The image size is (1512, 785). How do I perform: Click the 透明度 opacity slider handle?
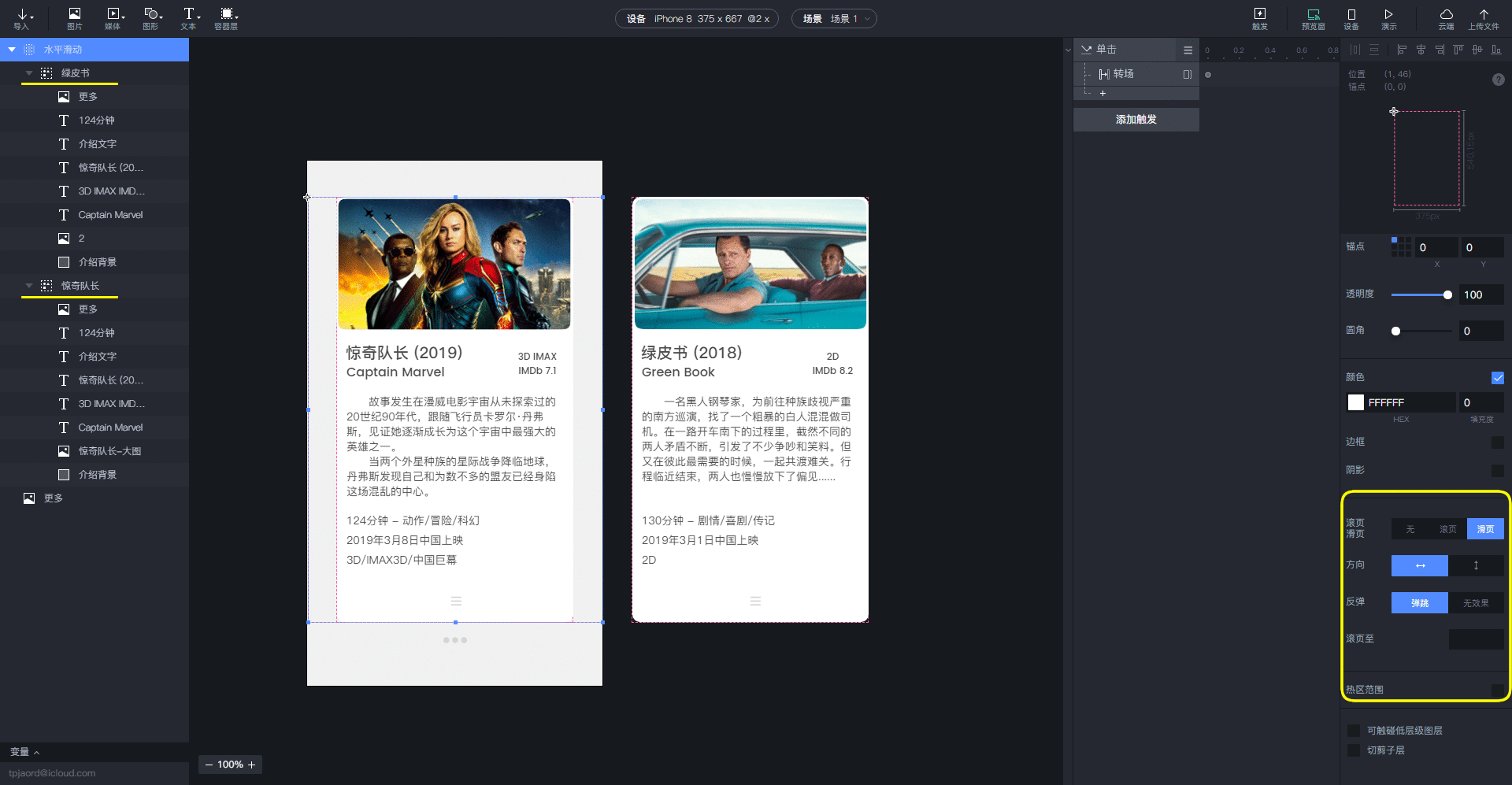(x=1447, y=295)
